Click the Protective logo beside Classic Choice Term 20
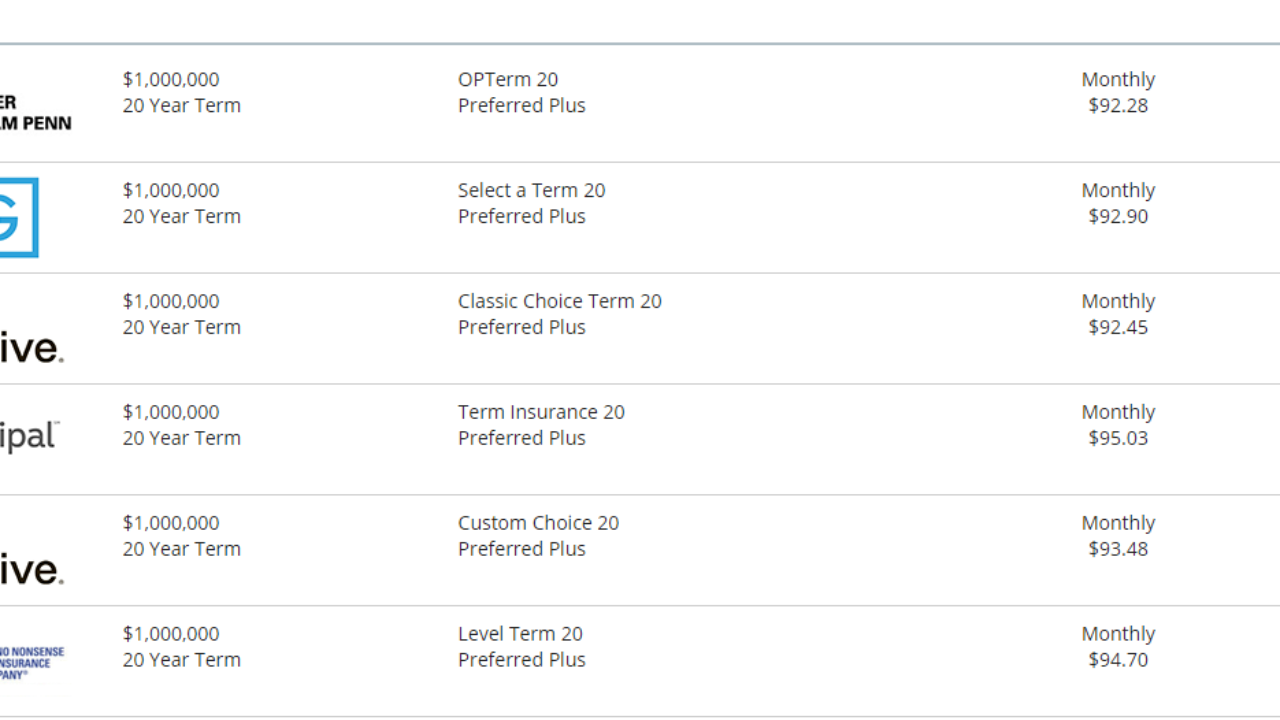This screenshot has height=720, width=1280. click(x=32, y=348)
